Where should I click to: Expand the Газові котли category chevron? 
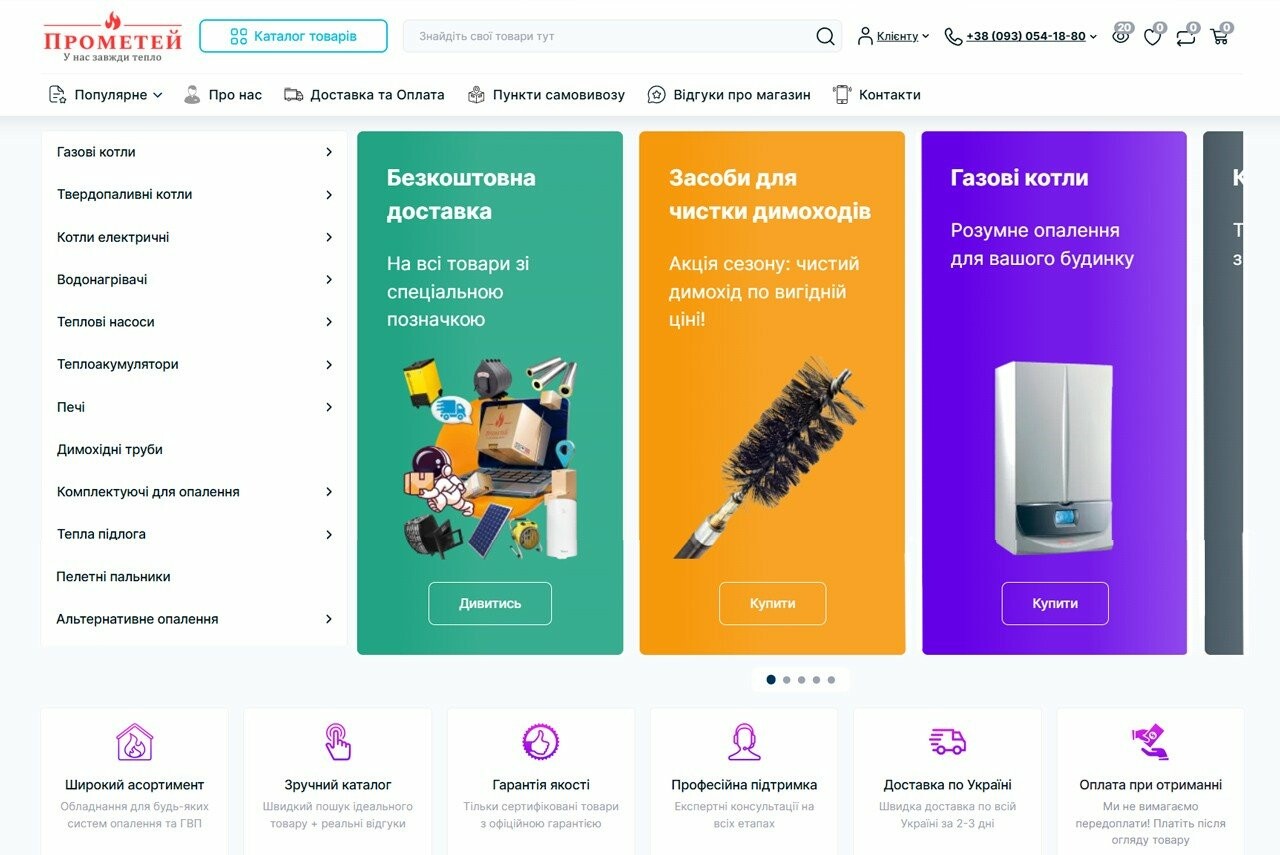coord(329,152)
